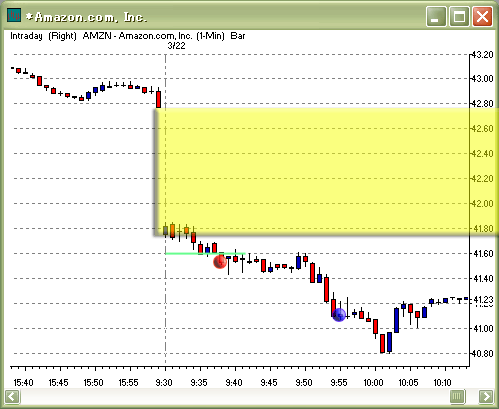The image size is (499, 409).
Task: Select the green horizontal line at 41.60
Action: coord(205,254)
